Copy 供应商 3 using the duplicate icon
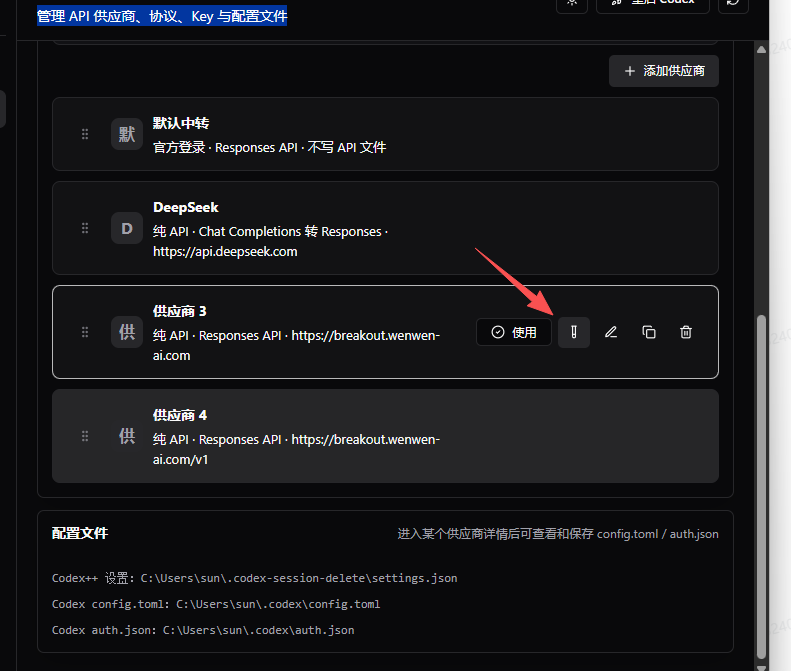Image resolution: width=791 pixels, height=671 pixels. 649,332
